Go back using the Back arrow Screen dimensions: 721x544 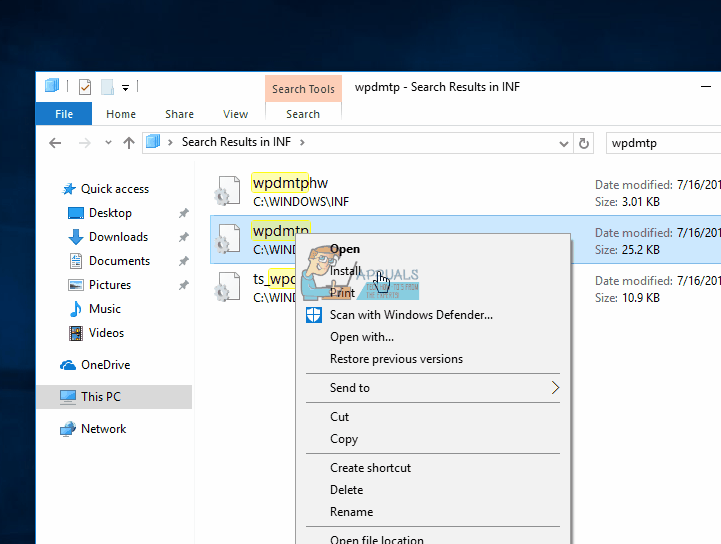pyautogui.click(x=56, y=143)
